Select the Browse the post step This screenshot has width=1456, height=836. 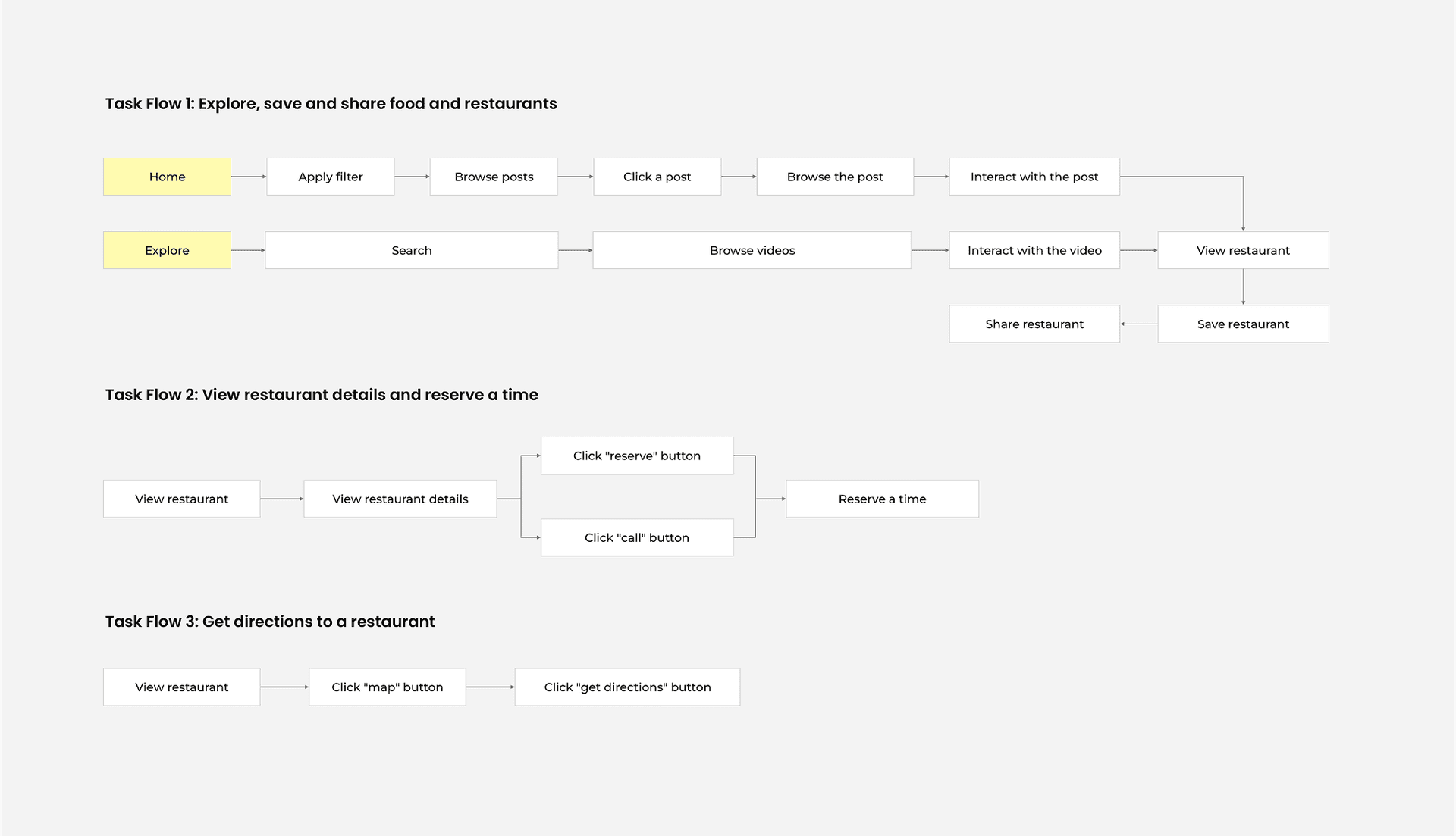835,177
